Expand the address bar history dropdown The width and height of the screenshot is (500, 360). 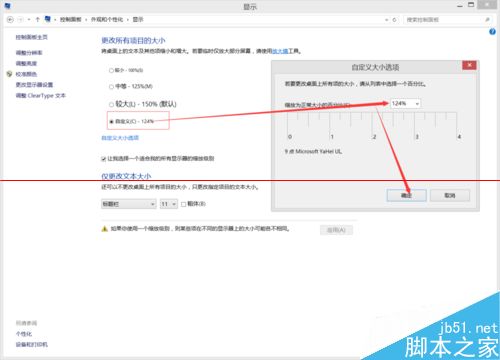click(x=387, y=20)
